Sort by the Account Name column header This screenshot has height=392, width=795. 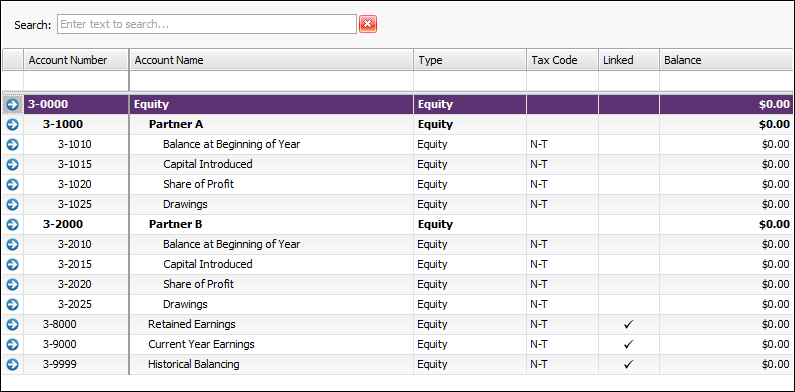click(271, 60)
